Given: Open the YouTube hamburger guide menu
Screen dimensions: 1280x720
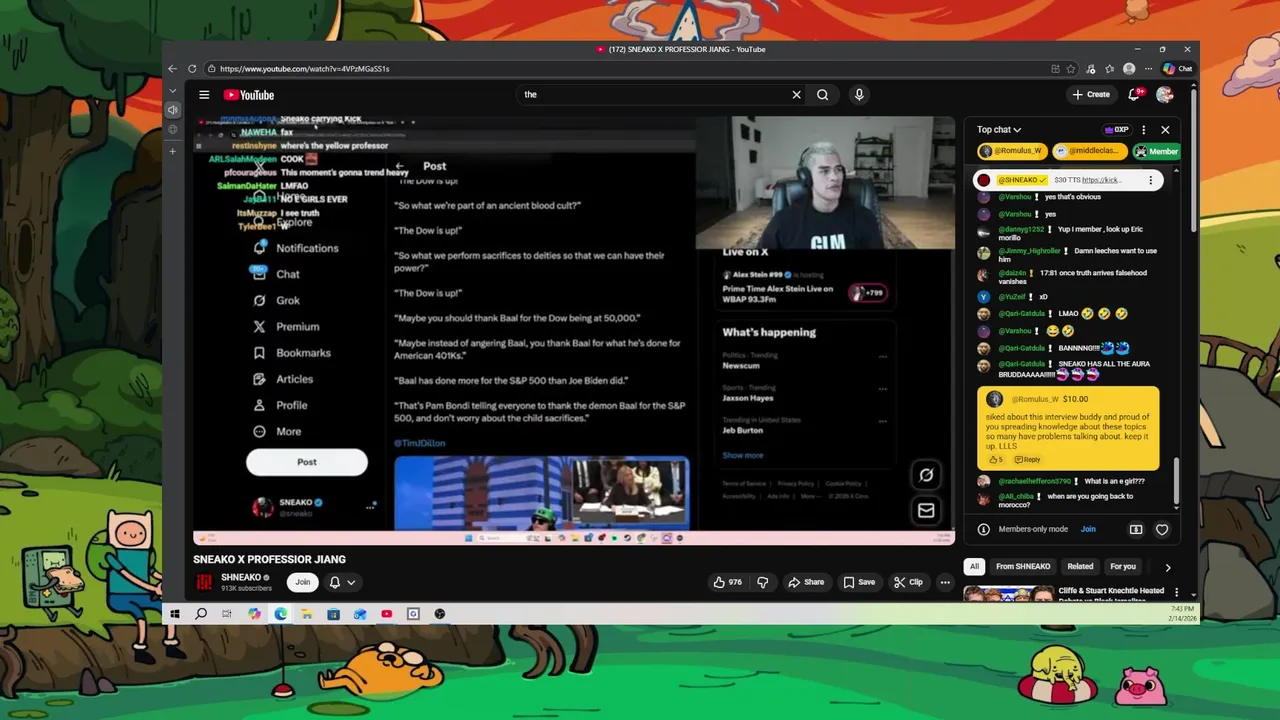Looking at the screenshot, I should pyautogui.click(x=204, y=95).
